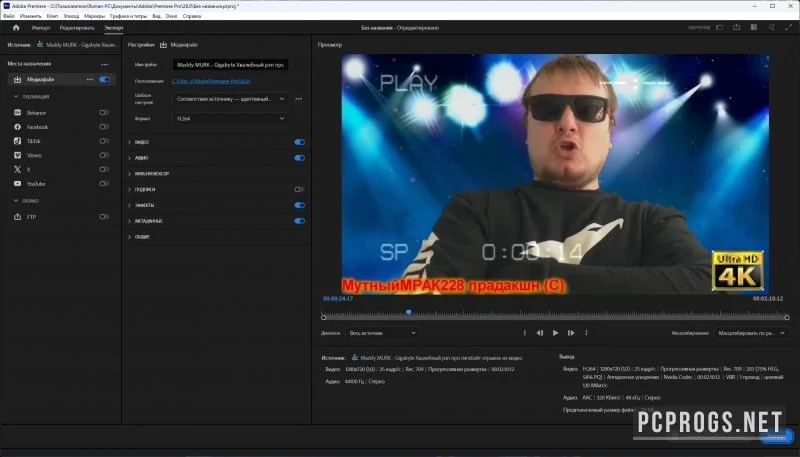Enable the FTP upload toggle
Viewport: 800px width, 457px height.
(104, 217)
